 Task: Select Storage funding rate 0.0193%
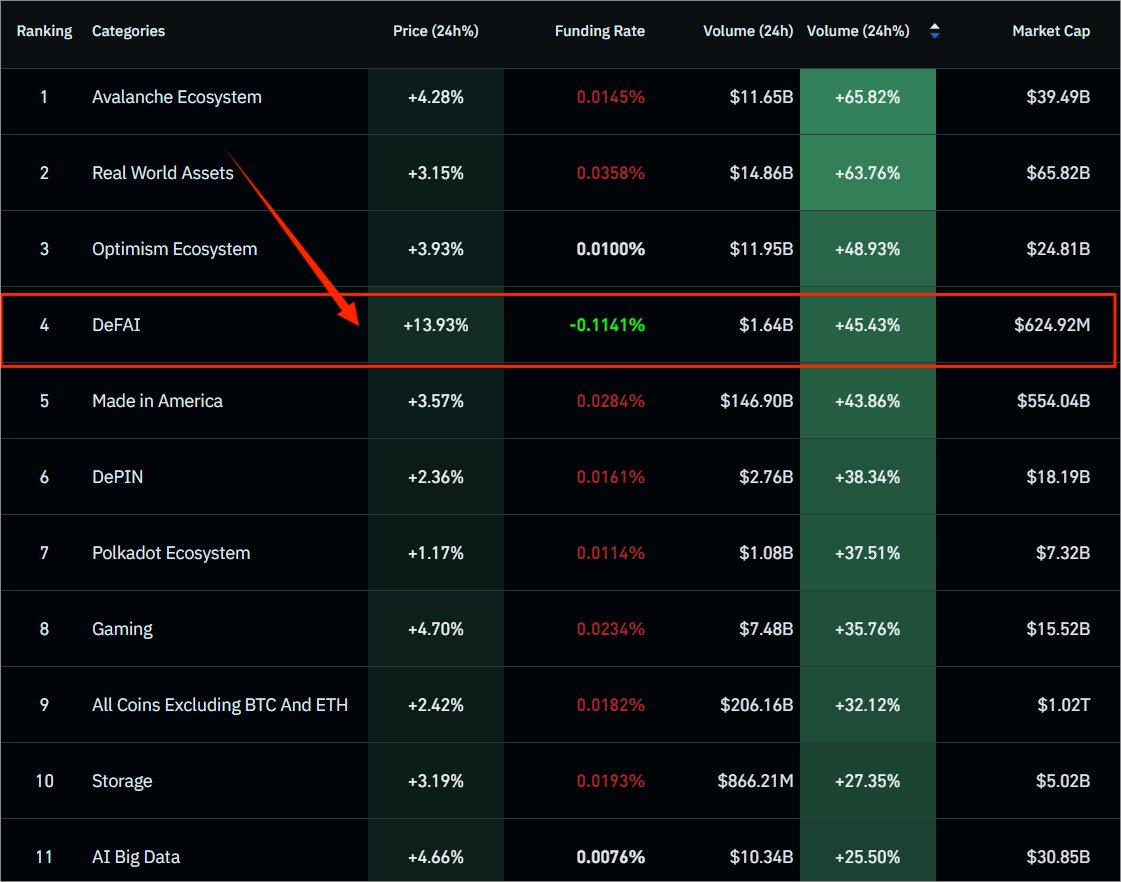(x=611, y=781)
